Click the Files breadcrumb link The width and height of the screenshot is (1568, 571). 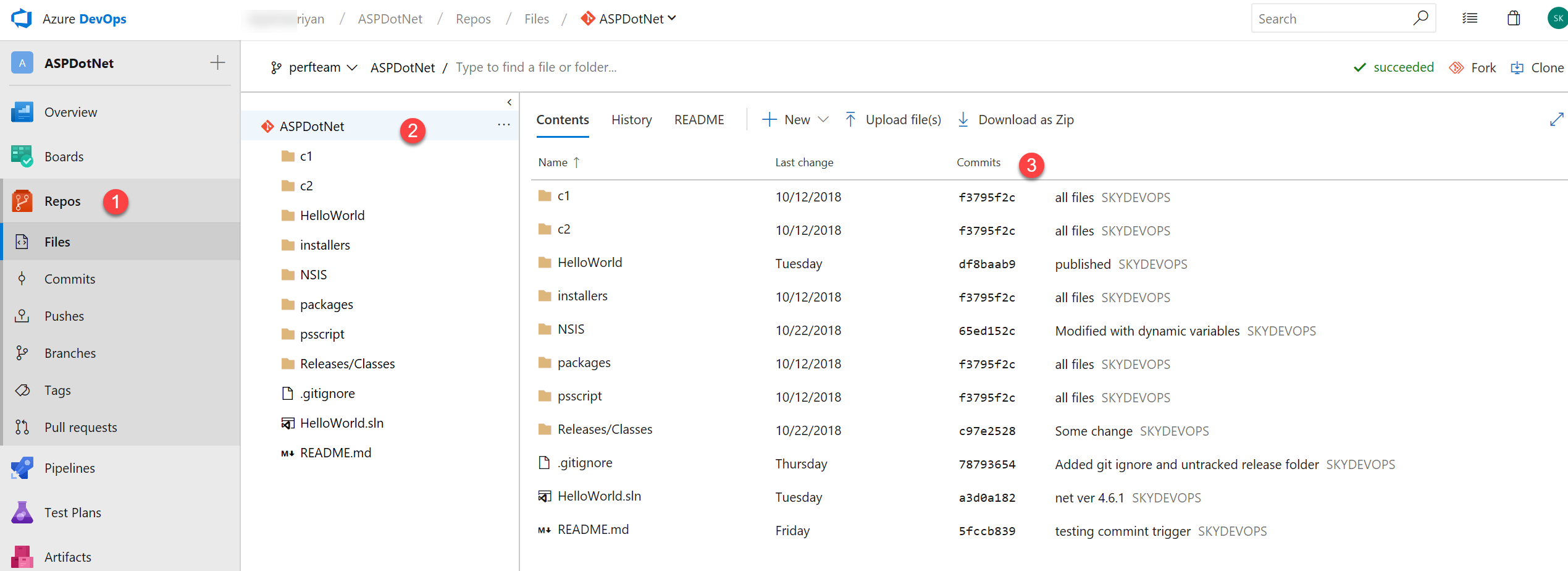coord(536,19)
